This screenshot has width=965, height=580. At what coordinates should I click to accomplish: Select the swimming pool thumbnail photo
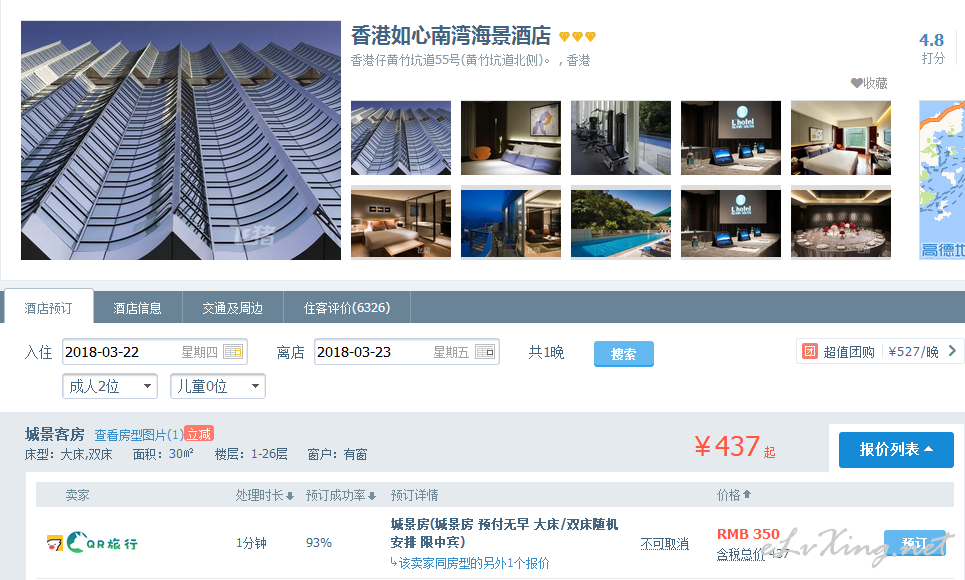tap(621, 224)
